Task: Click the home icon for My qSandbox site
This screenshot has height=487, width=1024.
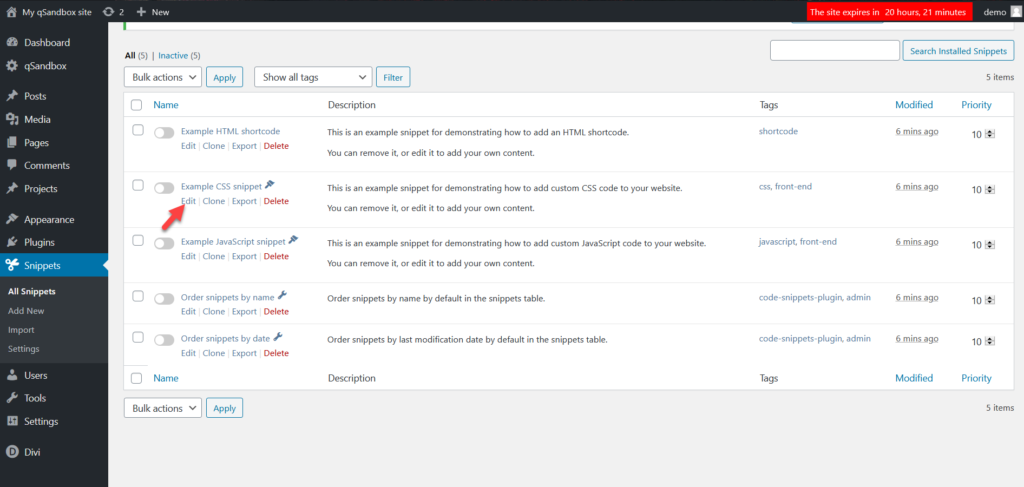Action: coord(11,12)
